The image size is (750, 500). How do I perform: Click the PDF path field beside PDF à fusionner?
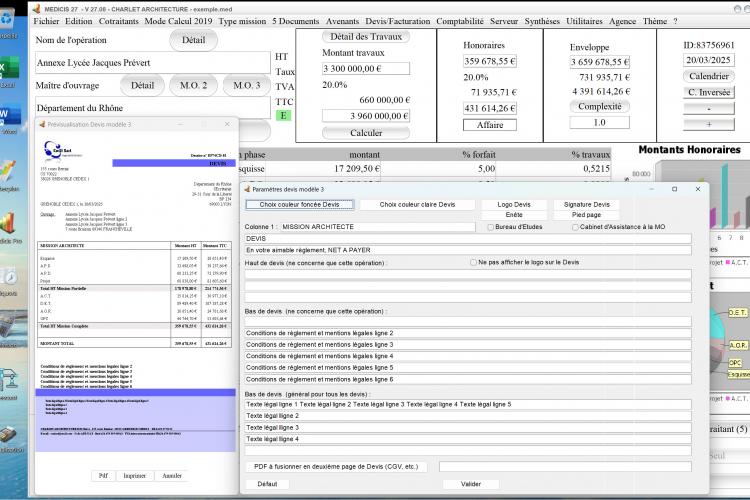pos(565,467)
